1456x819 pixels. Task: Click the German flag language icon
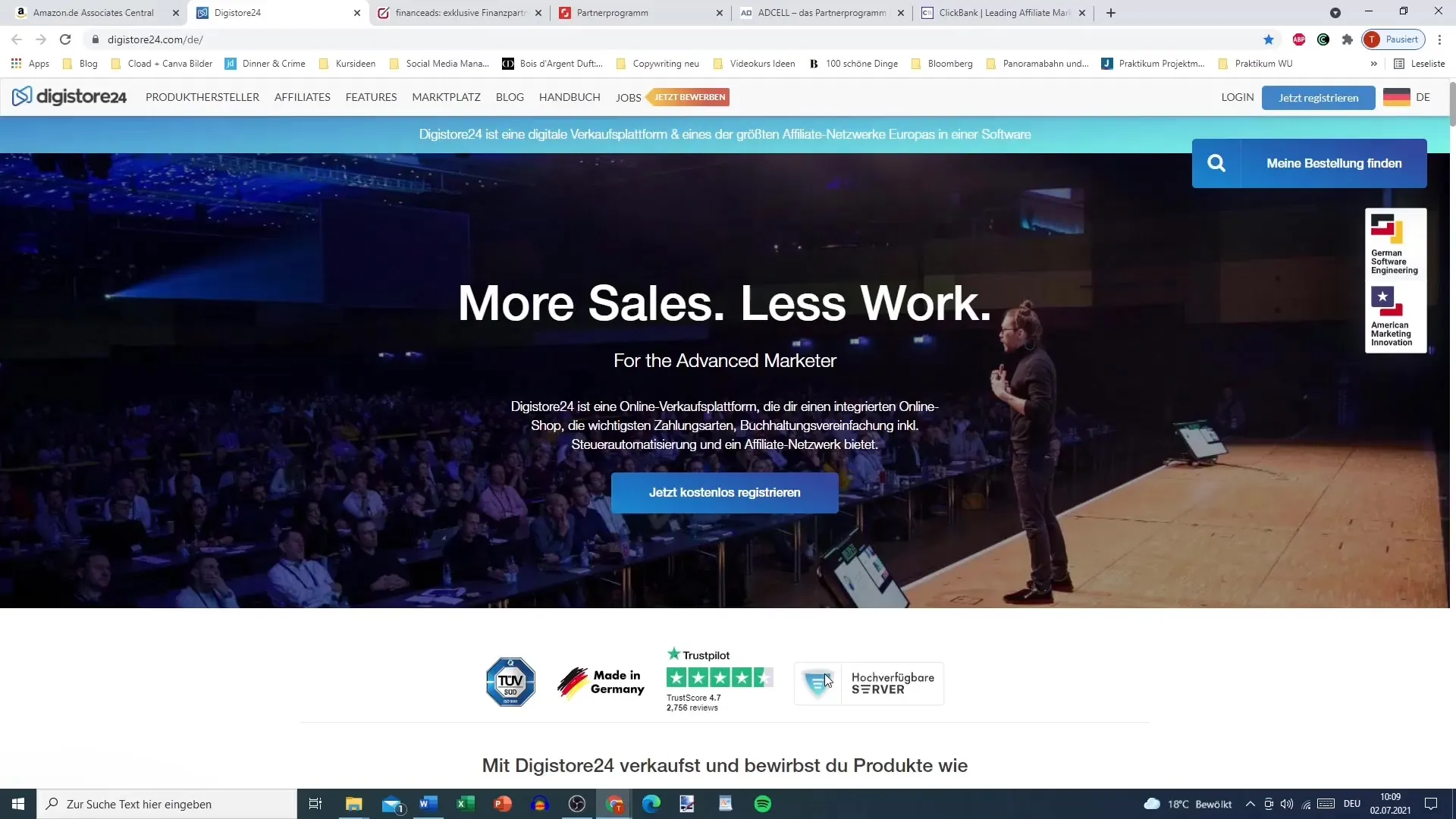tap(1396, 97)
